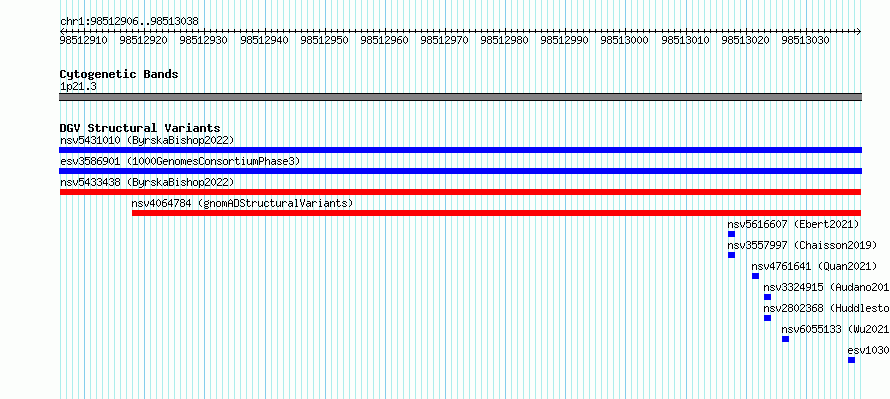890x399 pixels.
Task: Open nsv4064784 (gnomADStructuralVariants) label
Action: (242, 203)
